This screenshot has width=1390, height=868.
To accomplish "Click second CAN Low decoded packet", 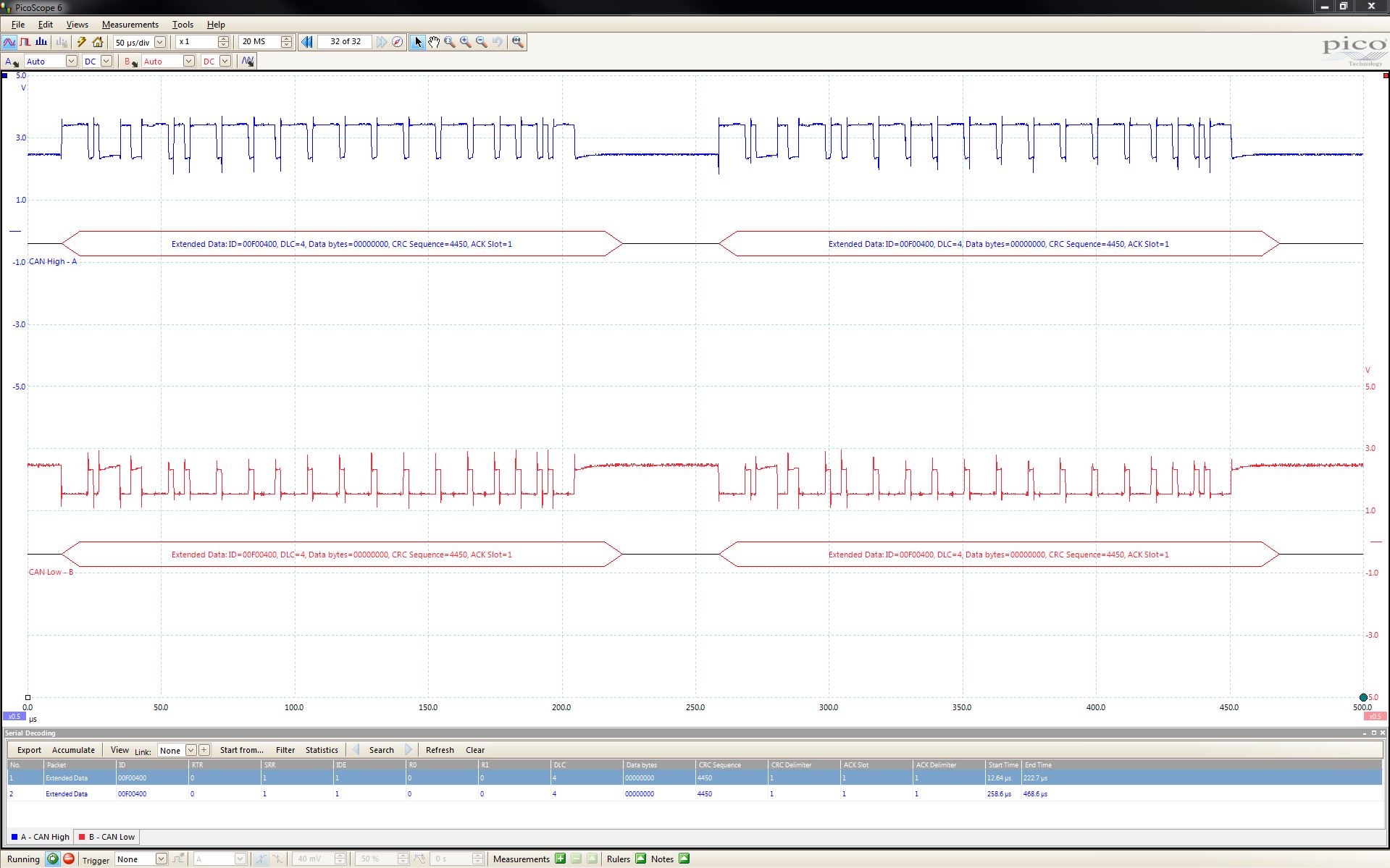I will (x=999, y=555).
